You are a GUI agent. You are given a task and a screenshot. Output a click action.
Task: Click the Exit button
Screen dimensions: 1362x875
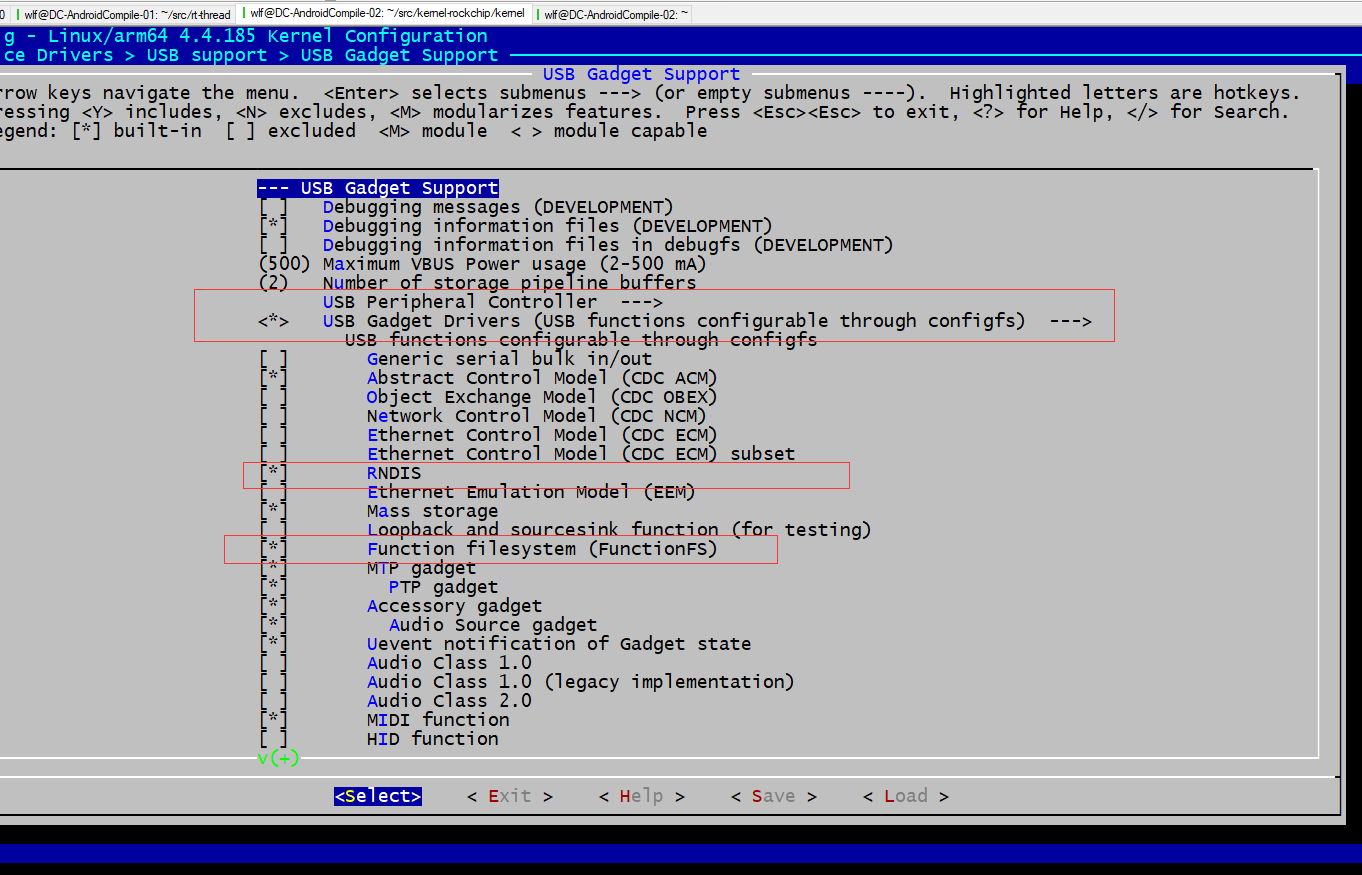[510, 796]
